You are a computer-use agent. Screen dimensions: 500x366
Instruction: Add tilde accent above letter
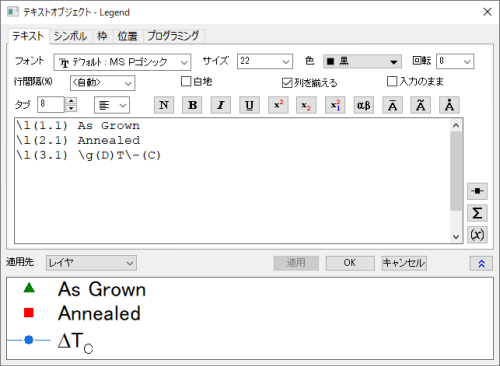(421, 105)
